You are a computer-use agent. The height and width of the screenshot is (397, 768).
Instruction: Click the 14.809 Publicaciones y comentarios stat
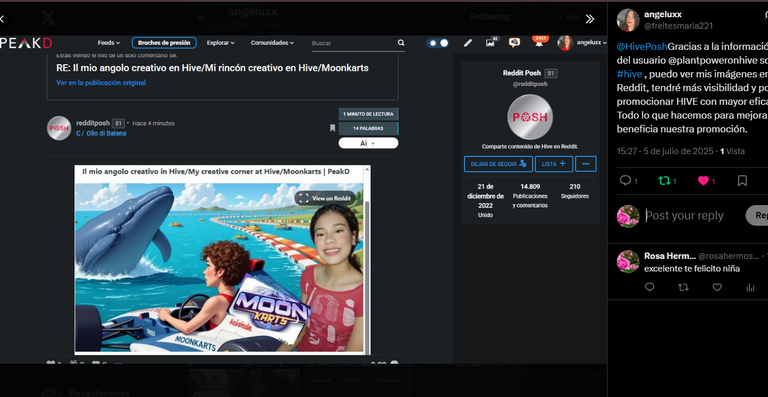[x=530, y=196]
